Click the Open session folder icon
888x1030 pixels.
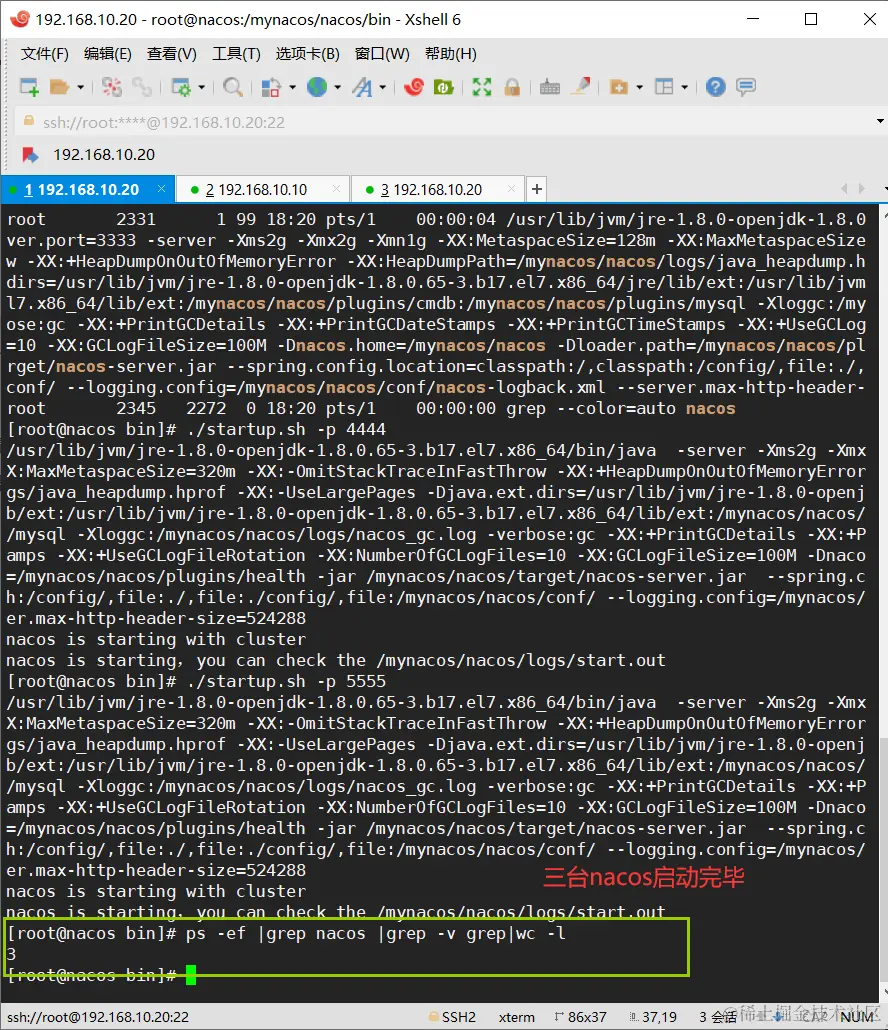coord(59,87)
